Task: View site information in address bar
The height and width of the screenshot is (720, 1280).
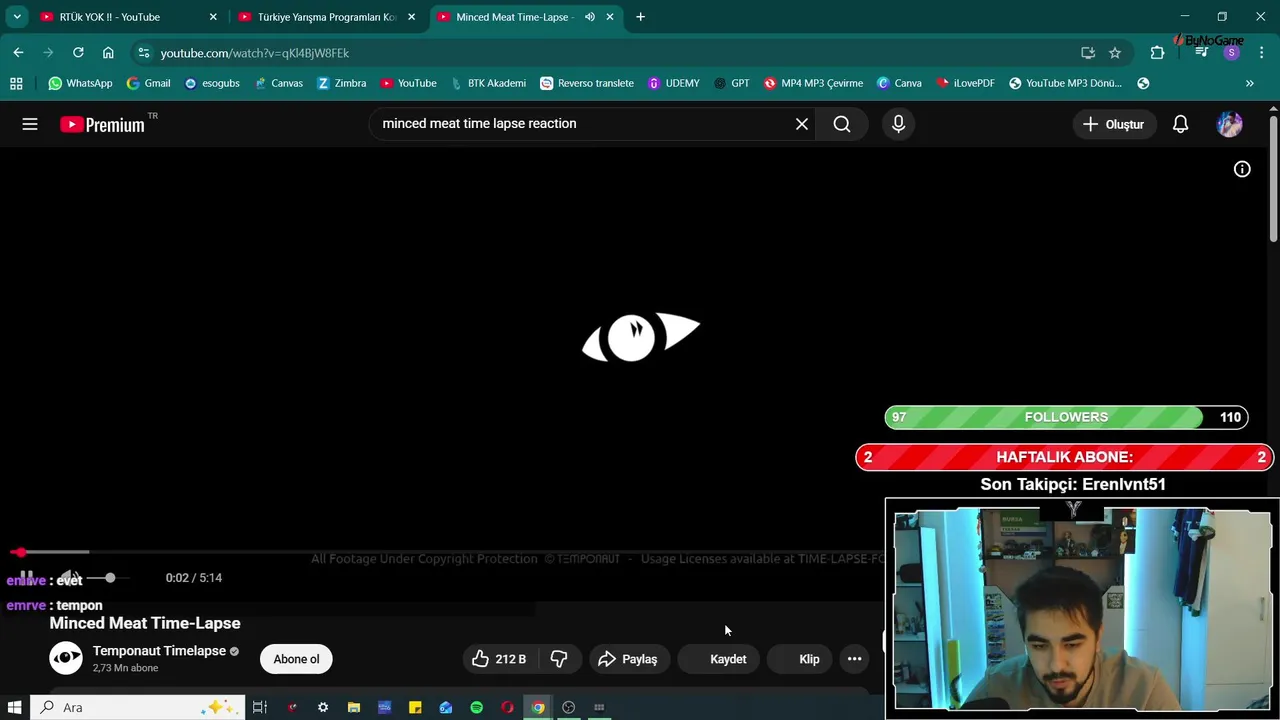Action: pos(144,53)
